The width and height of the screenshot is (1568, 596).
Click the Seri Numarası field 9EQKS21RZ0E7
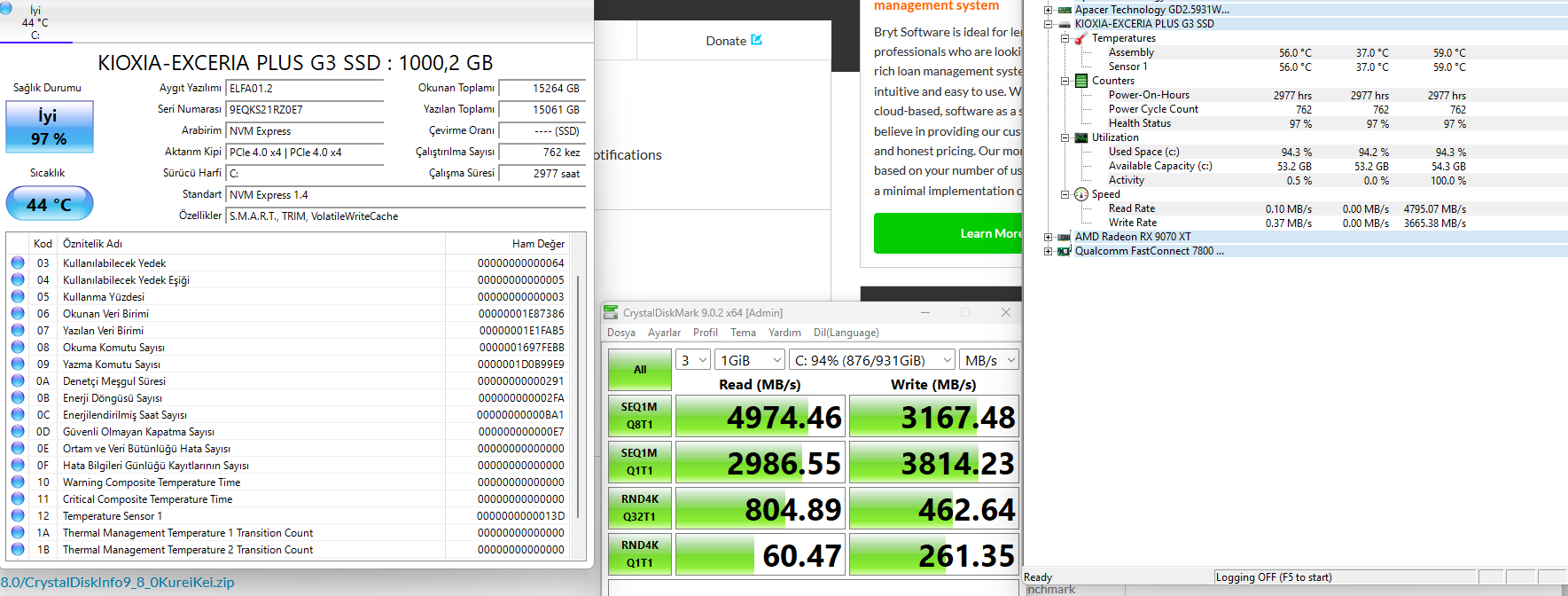pos(305,110)
